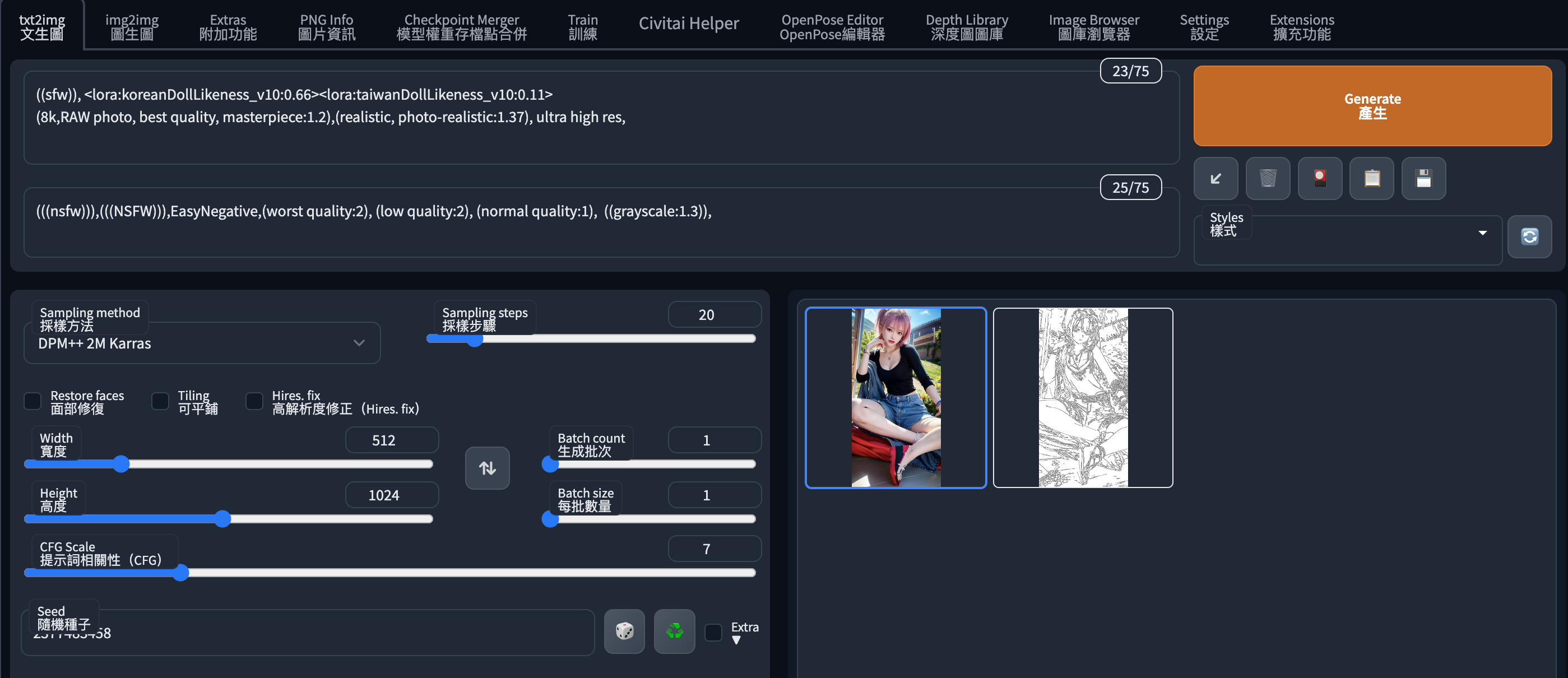This screenshot has height=678, width=1568.
Task: Click the CFG Scale slider handle
Action: coord(180,573)
